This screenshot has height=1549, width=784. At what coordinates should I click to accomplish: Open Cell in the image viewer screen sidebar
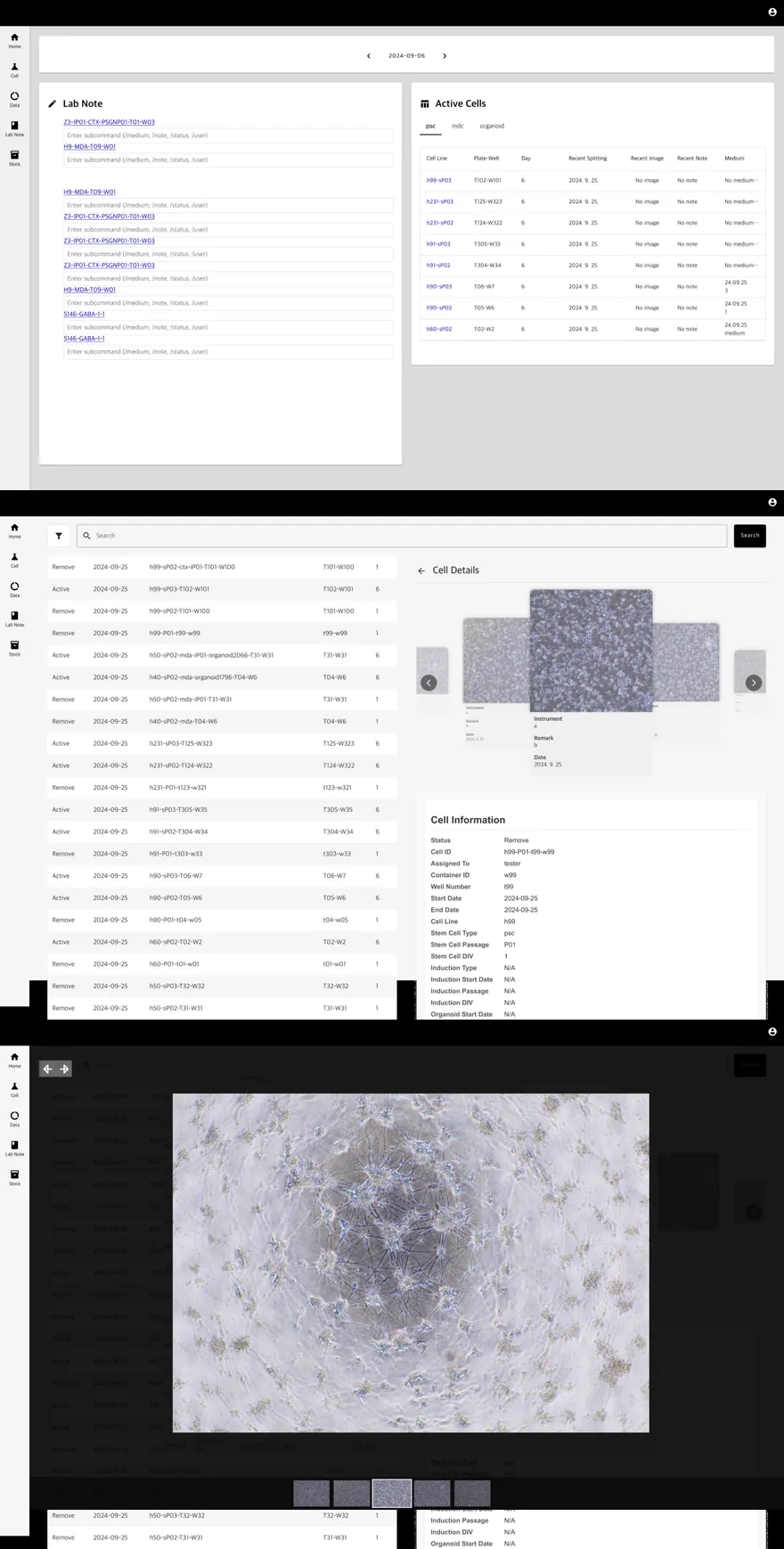coord(14,1089)
